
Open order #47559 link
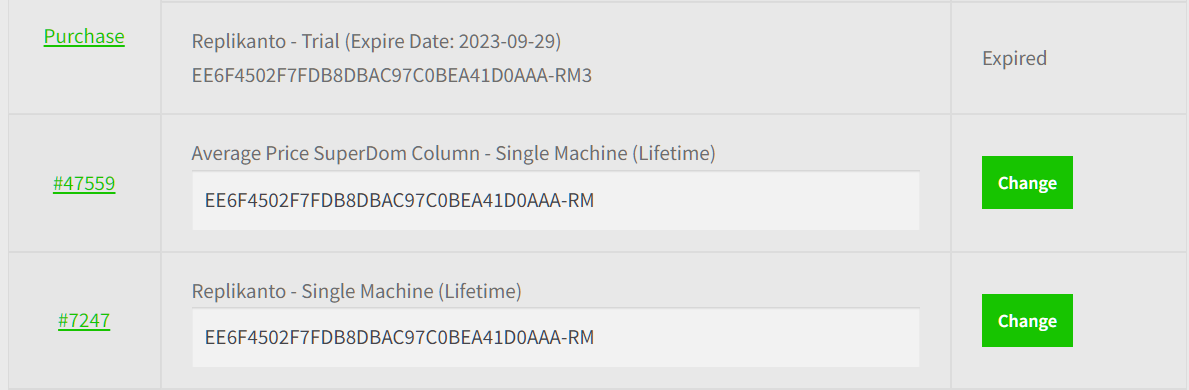tap(84, 183)
